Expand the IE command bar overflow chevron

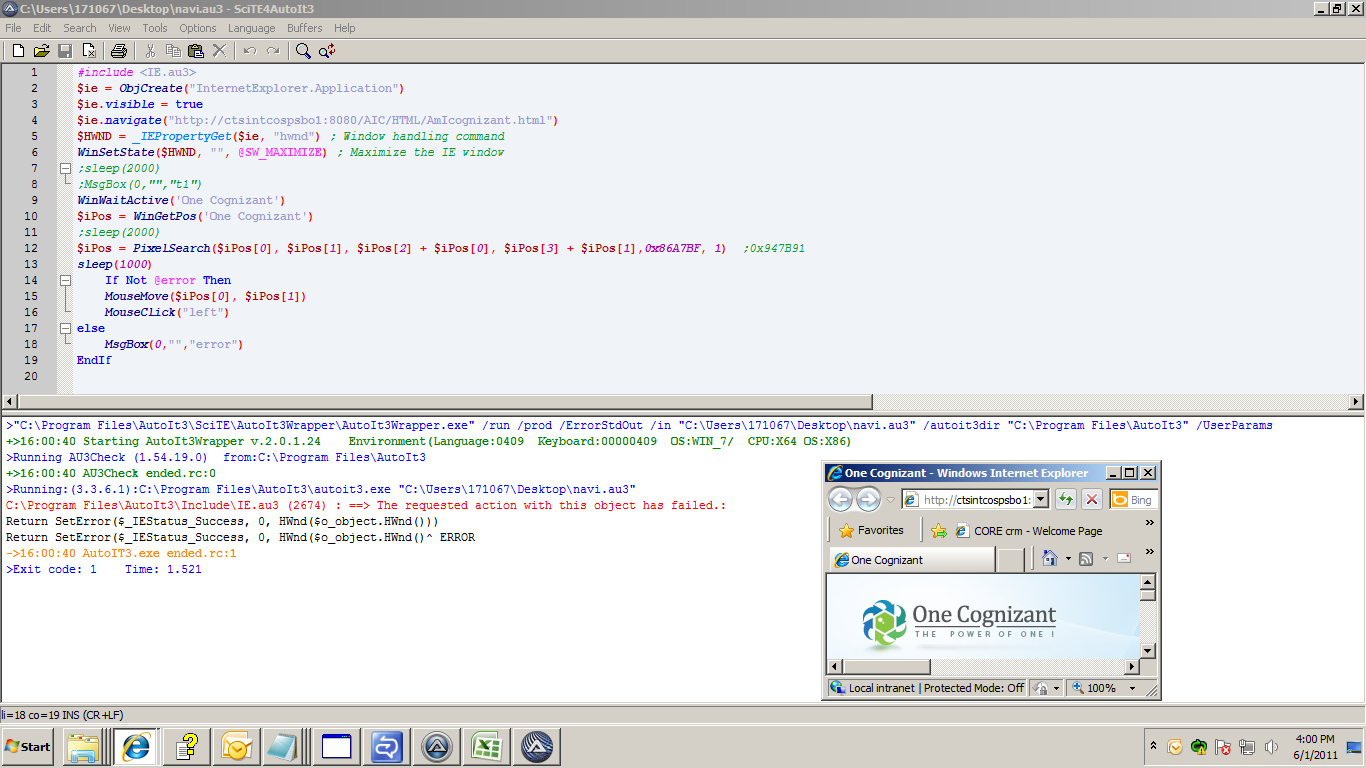(1149, 552)
